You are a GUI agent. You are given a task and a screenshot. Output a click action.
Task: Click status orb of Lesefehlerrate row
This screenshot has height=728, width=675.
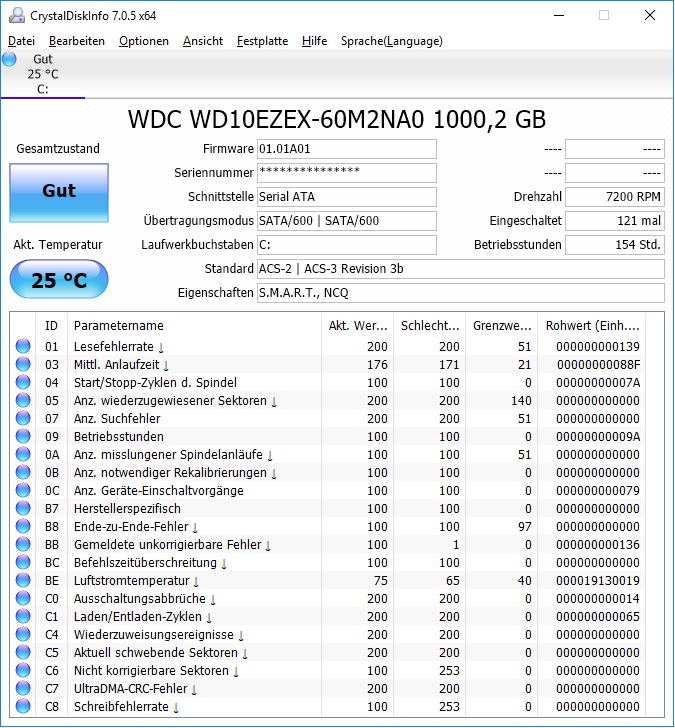tap(23, 346)
